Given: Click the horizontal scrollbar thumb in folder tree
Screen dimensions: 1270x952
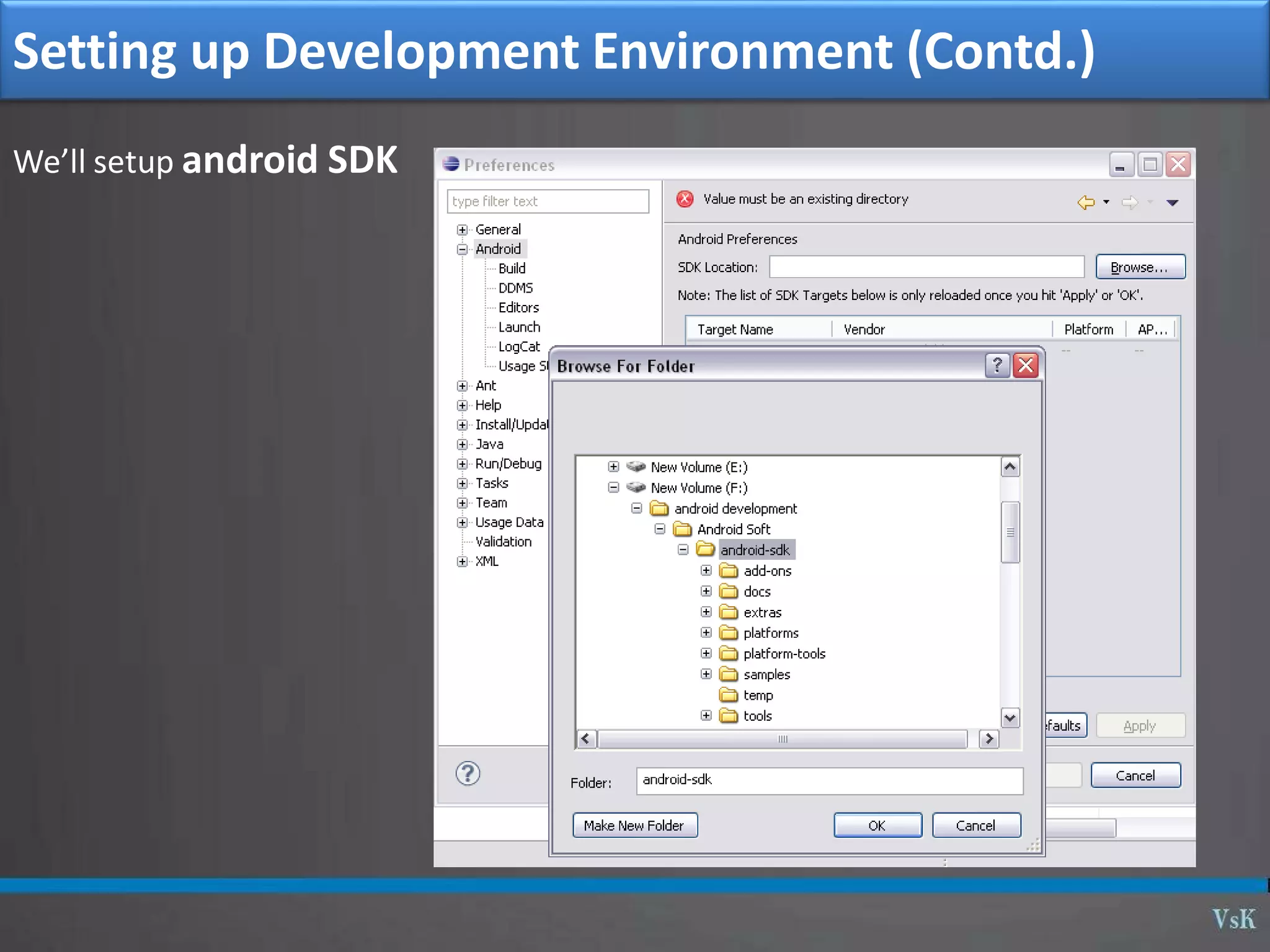Looking at the screenshot, I should pyautogui.click(x=783, y=739).
